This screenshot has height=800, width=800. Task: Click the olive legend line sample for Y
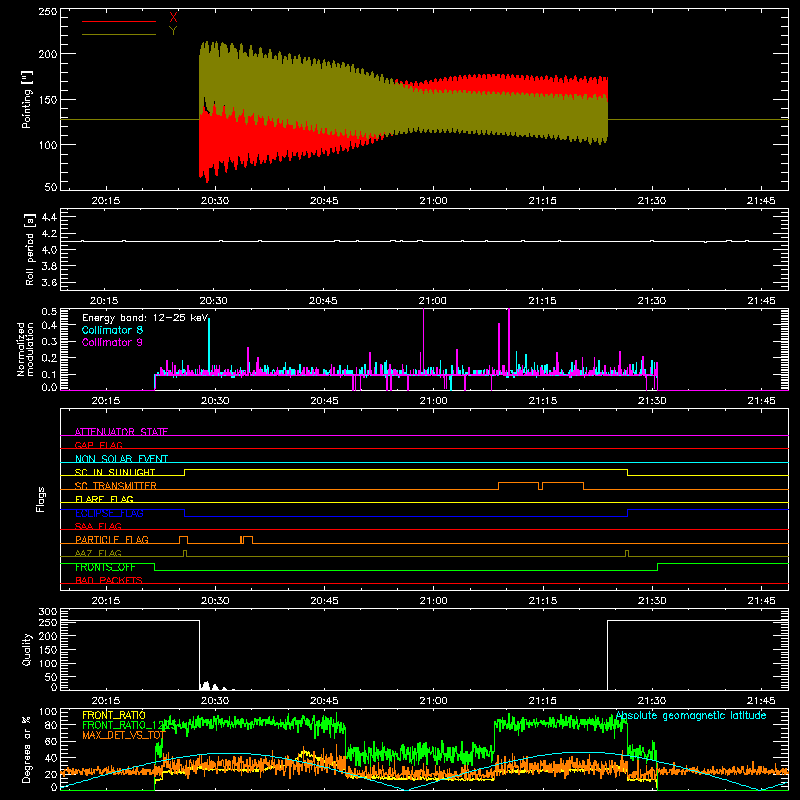coord(119,35)
